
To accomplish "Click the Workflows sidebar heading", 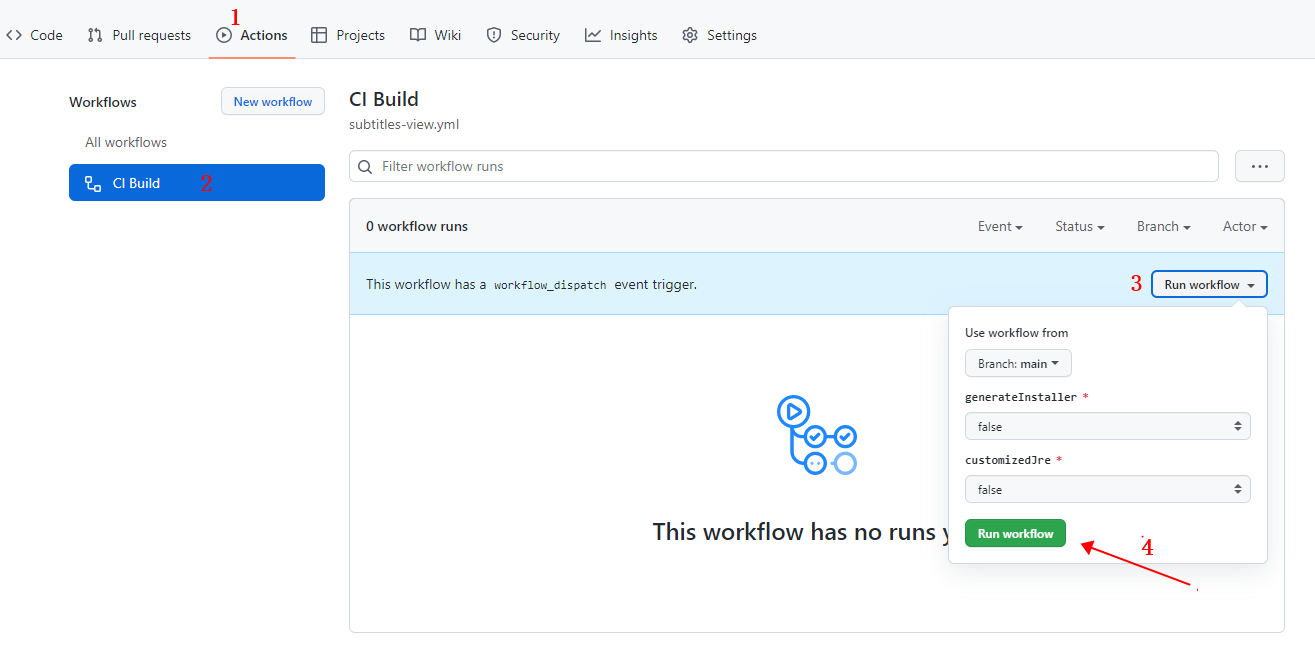I will tap(103, 102).
